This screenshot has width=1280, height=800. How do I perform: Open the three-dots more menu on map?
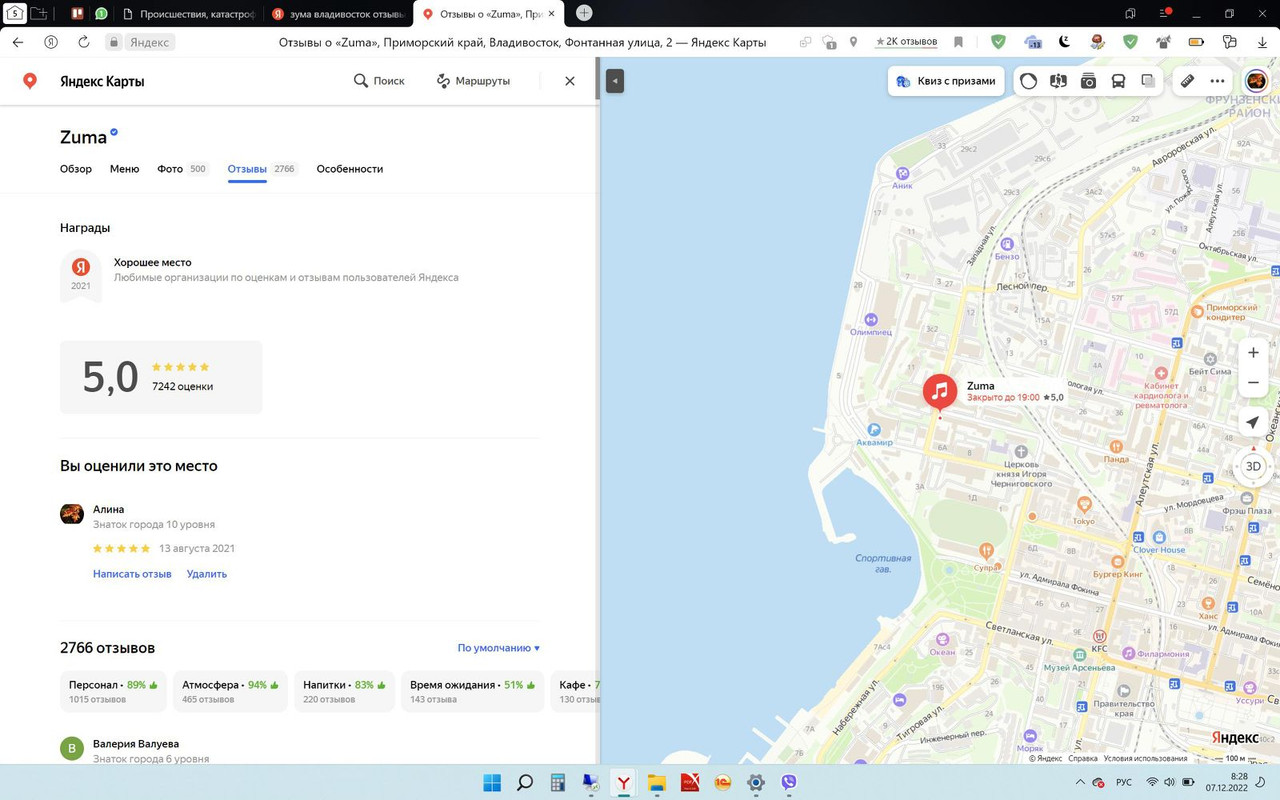point(1217,81)
